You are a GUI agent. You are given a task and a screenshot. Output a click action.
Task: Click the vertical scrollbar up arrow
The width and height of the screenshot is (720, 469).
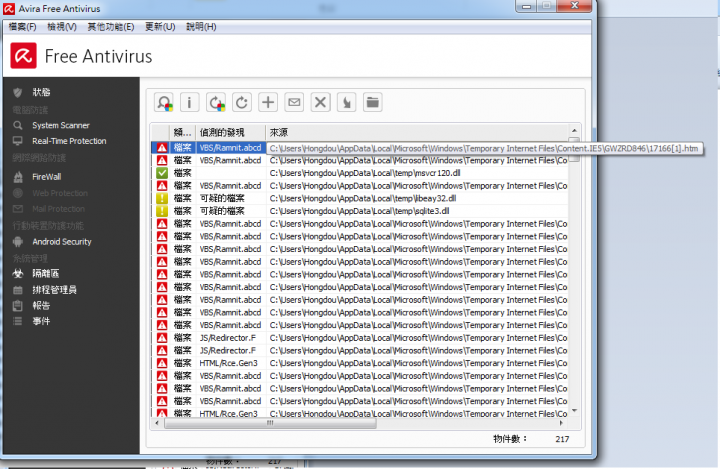click(574, 131)
